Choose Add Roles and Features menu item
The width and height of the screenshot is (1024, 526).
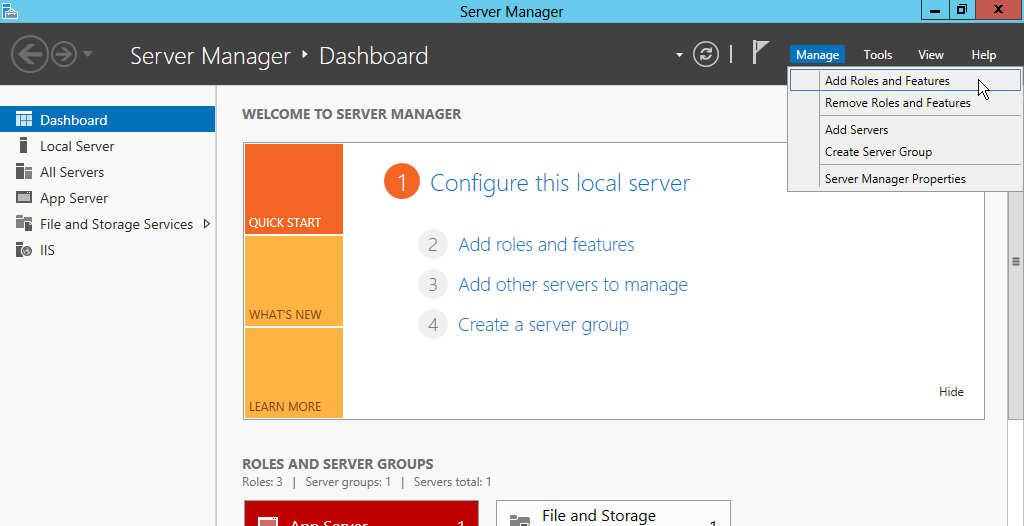(904, 81)
